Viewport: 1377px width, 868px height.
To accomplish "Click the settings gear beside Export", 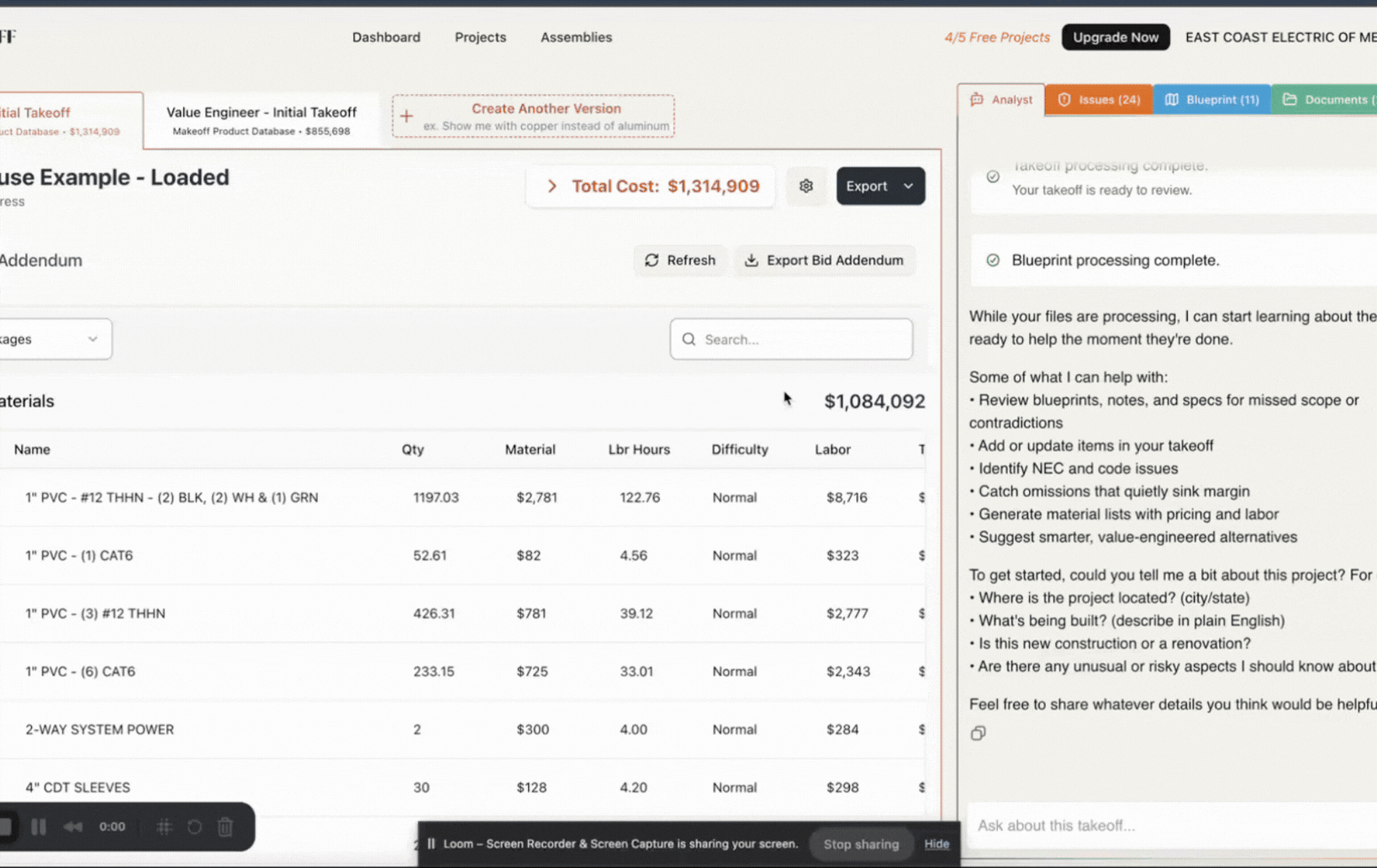I will [805, 186].
